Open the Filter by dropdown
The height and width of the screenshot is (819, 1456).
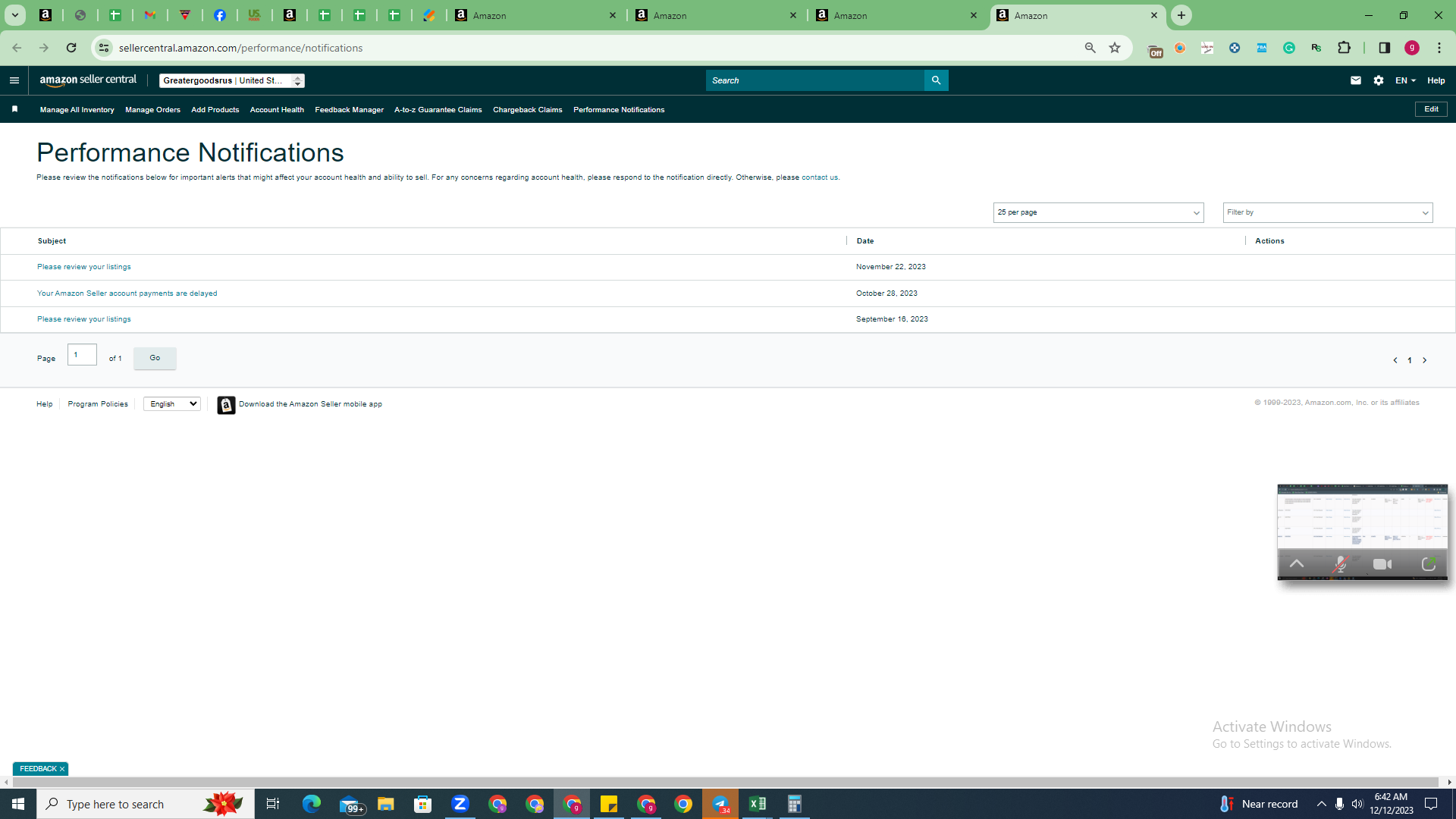[x=1328, y=212]
